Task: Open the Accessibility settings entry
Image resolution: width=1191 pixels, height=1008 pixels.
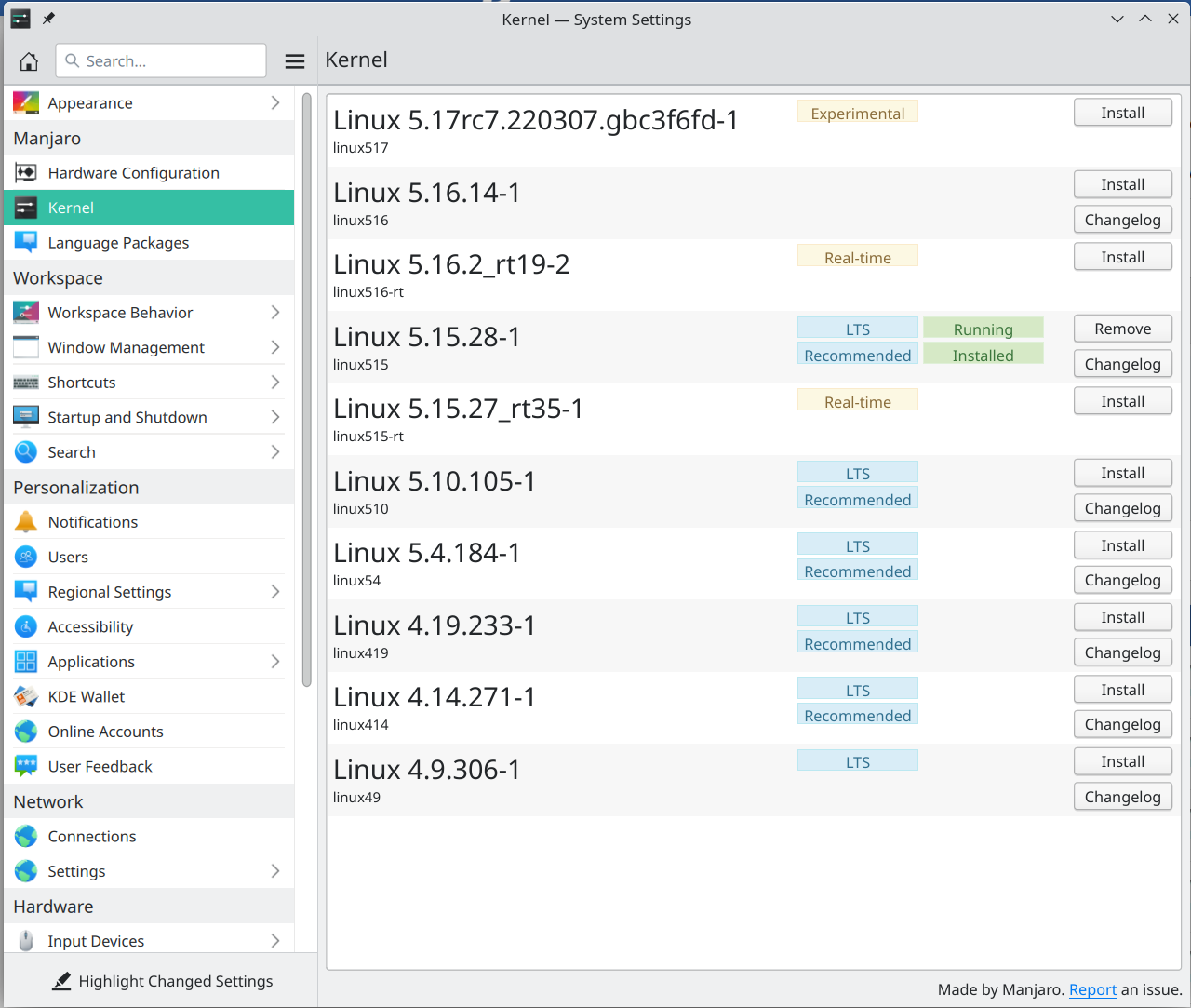Action: [x=149, y=626]
